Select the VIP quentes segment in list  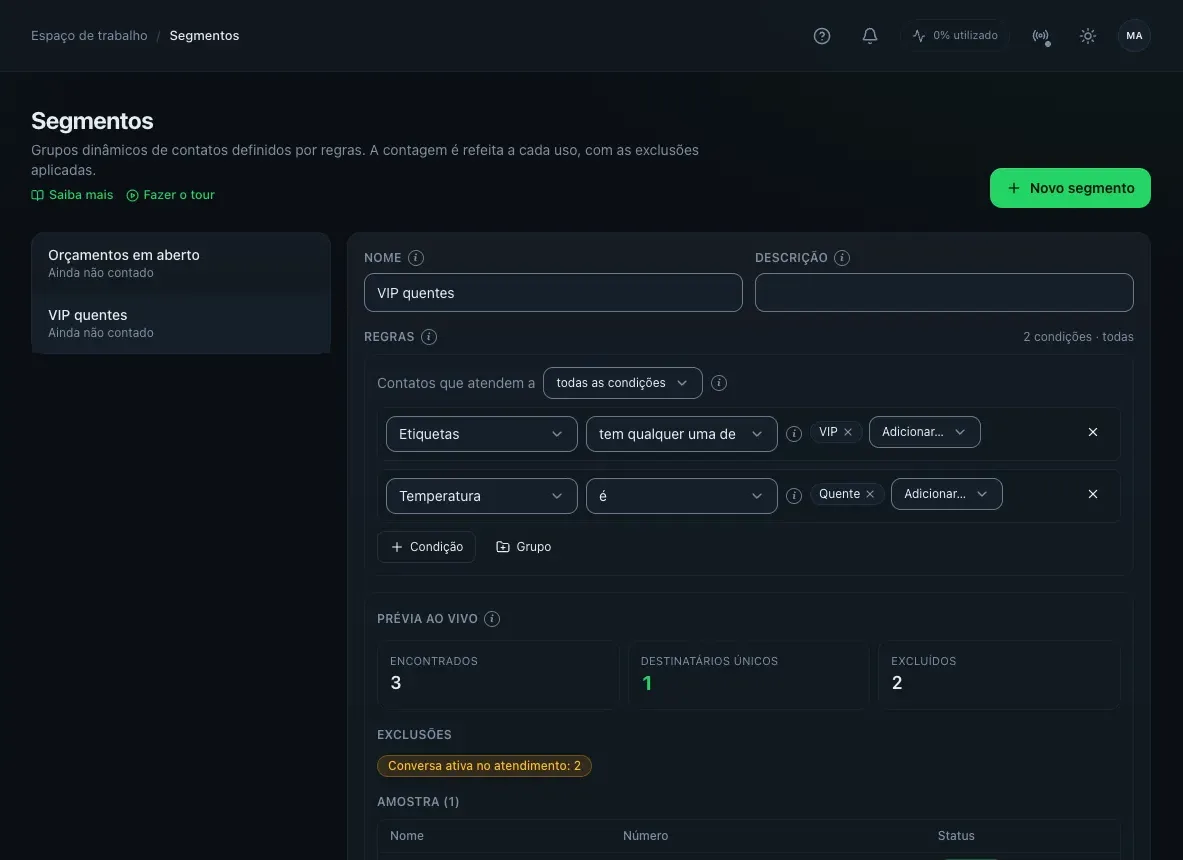(x=181, y=323)
